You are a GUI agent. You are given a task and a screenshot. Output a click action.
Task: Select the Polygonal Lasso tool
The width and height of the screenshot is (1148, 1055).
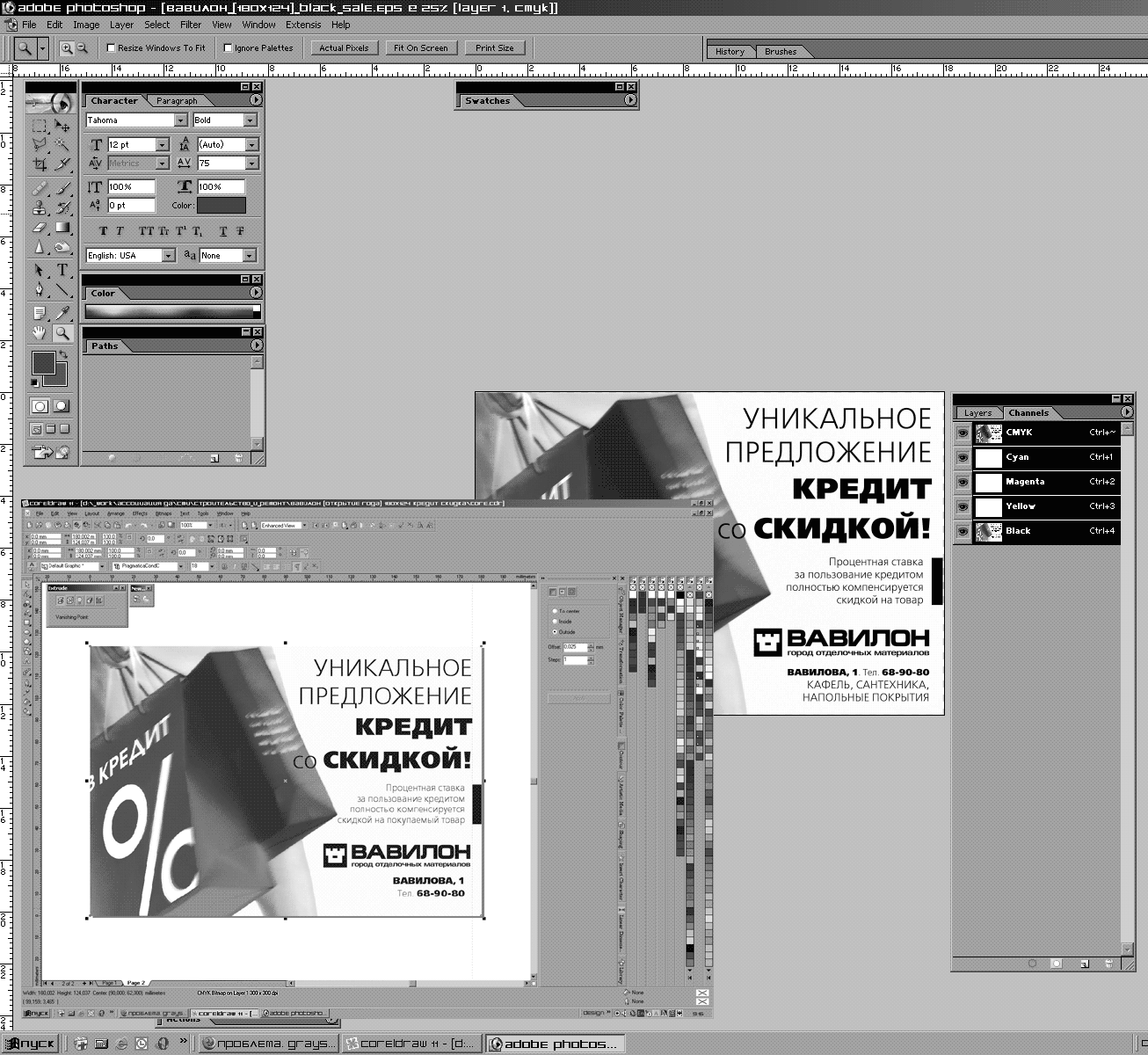click(40, 144)
